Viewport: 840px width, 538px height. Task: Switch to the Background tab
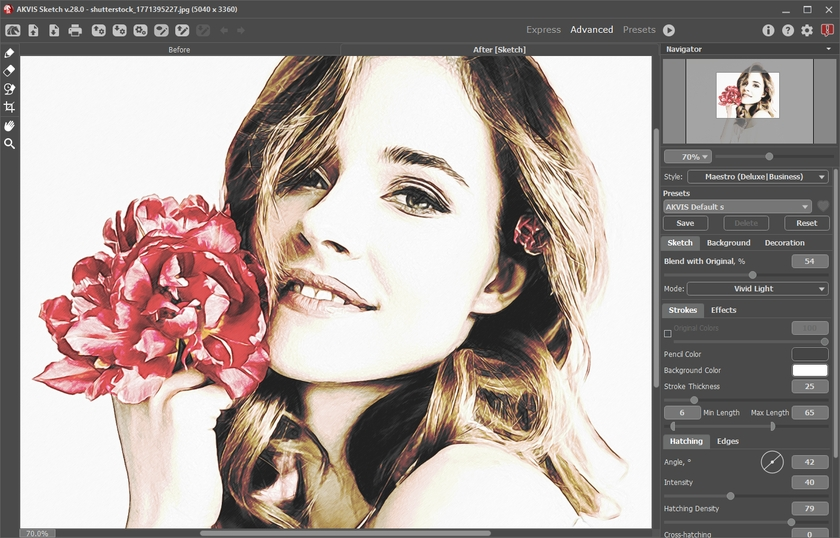coord(728,243)
